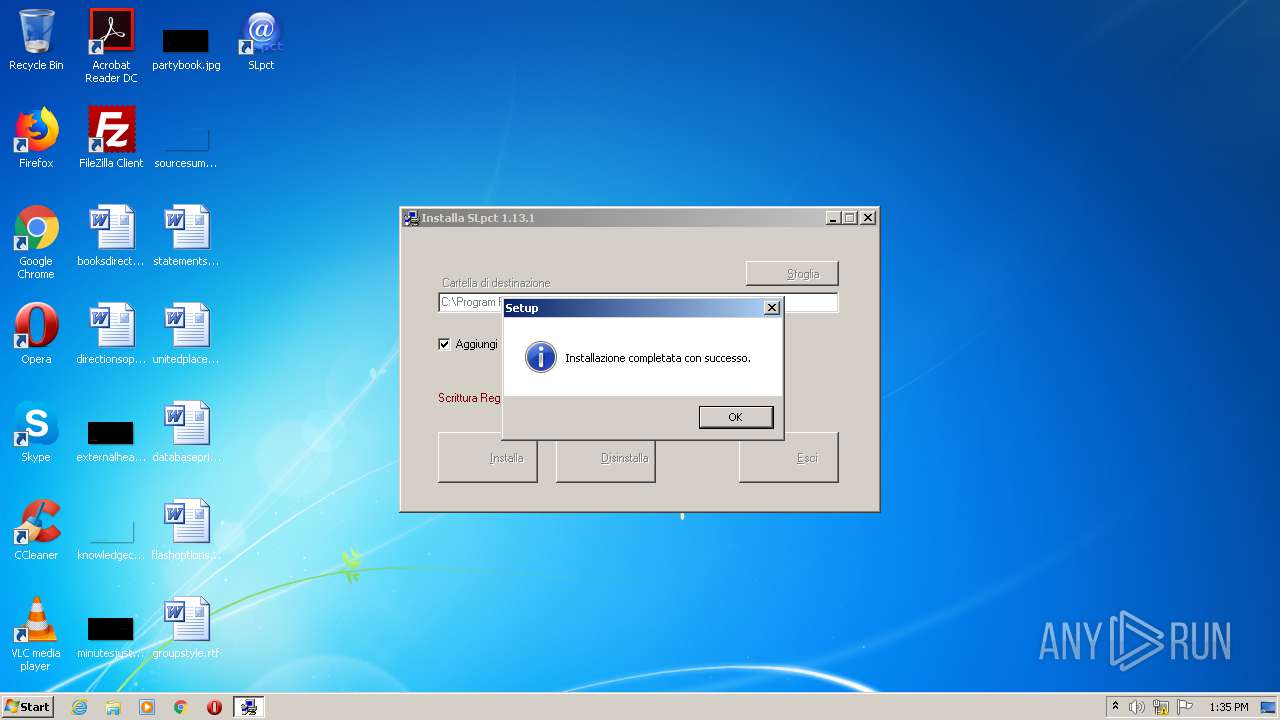Select the unitedplace... Word document

(186, 334)
